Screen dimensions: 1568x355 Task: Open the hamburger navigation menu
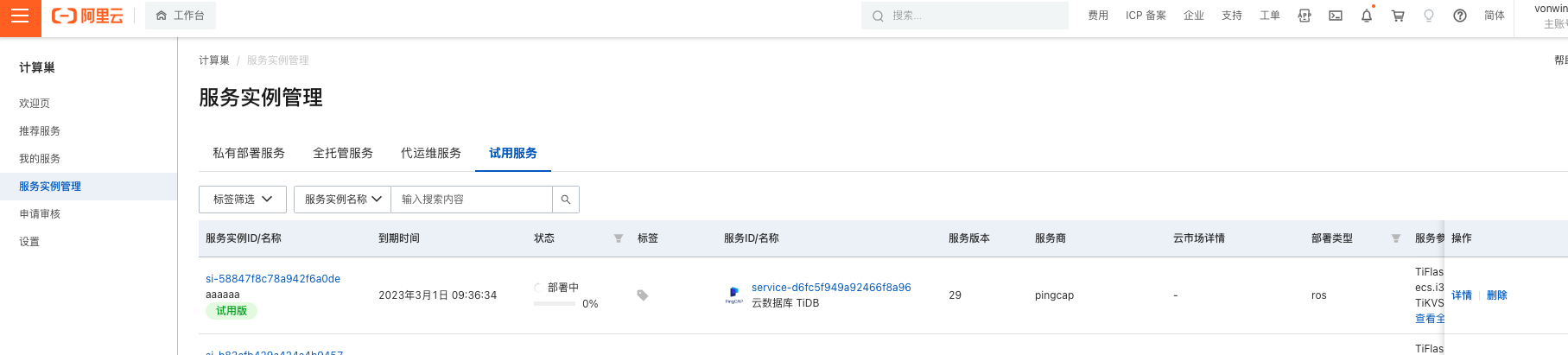(x=20, y=16)
